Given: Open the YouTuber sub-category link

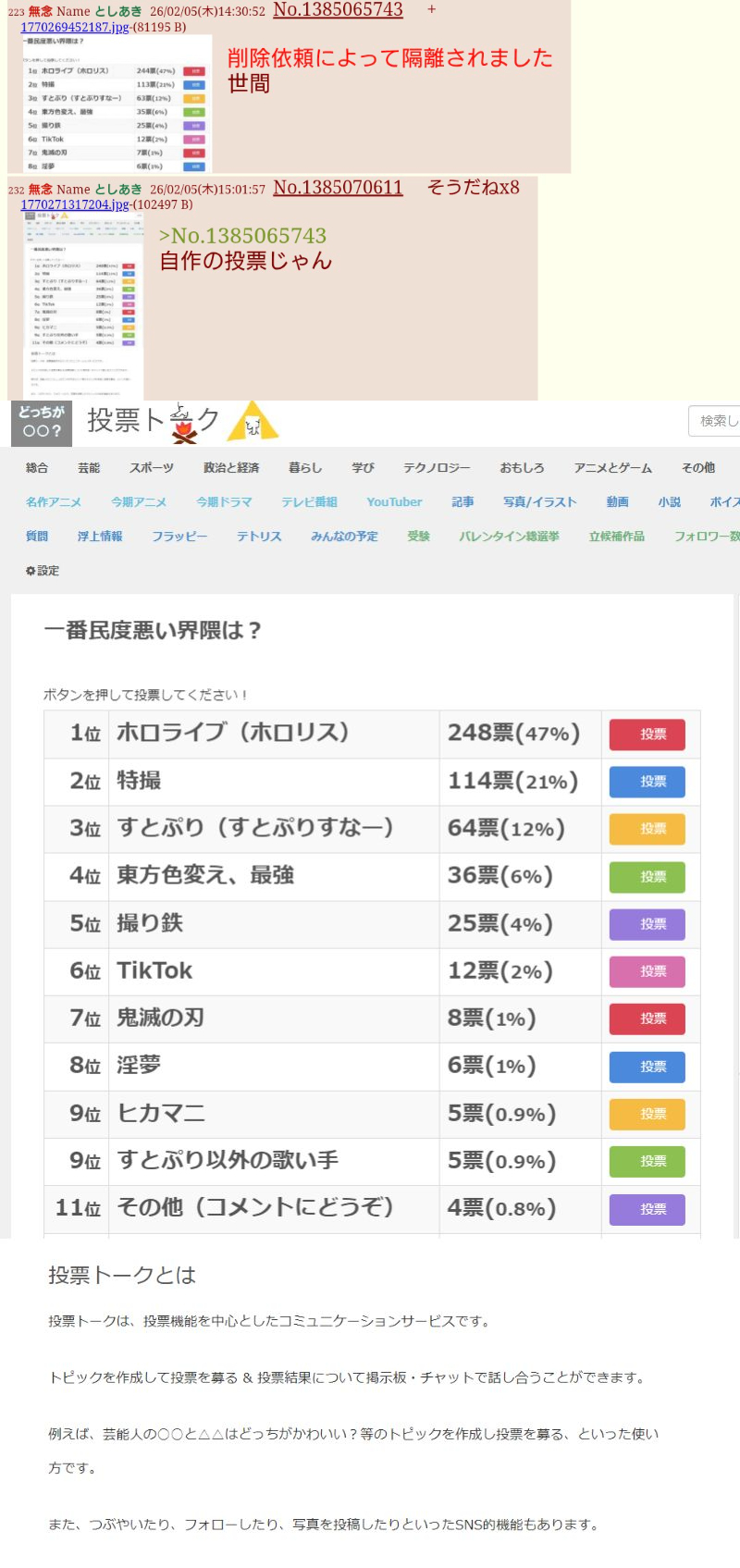Looking at the screenshot, I should (394, 502).
